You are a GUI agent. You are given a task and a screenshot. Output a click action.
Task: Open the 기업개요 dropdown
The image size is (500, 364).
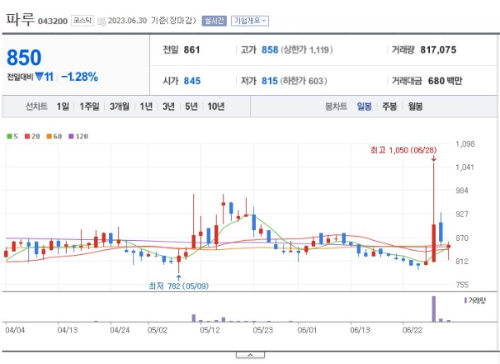(250, 21)
